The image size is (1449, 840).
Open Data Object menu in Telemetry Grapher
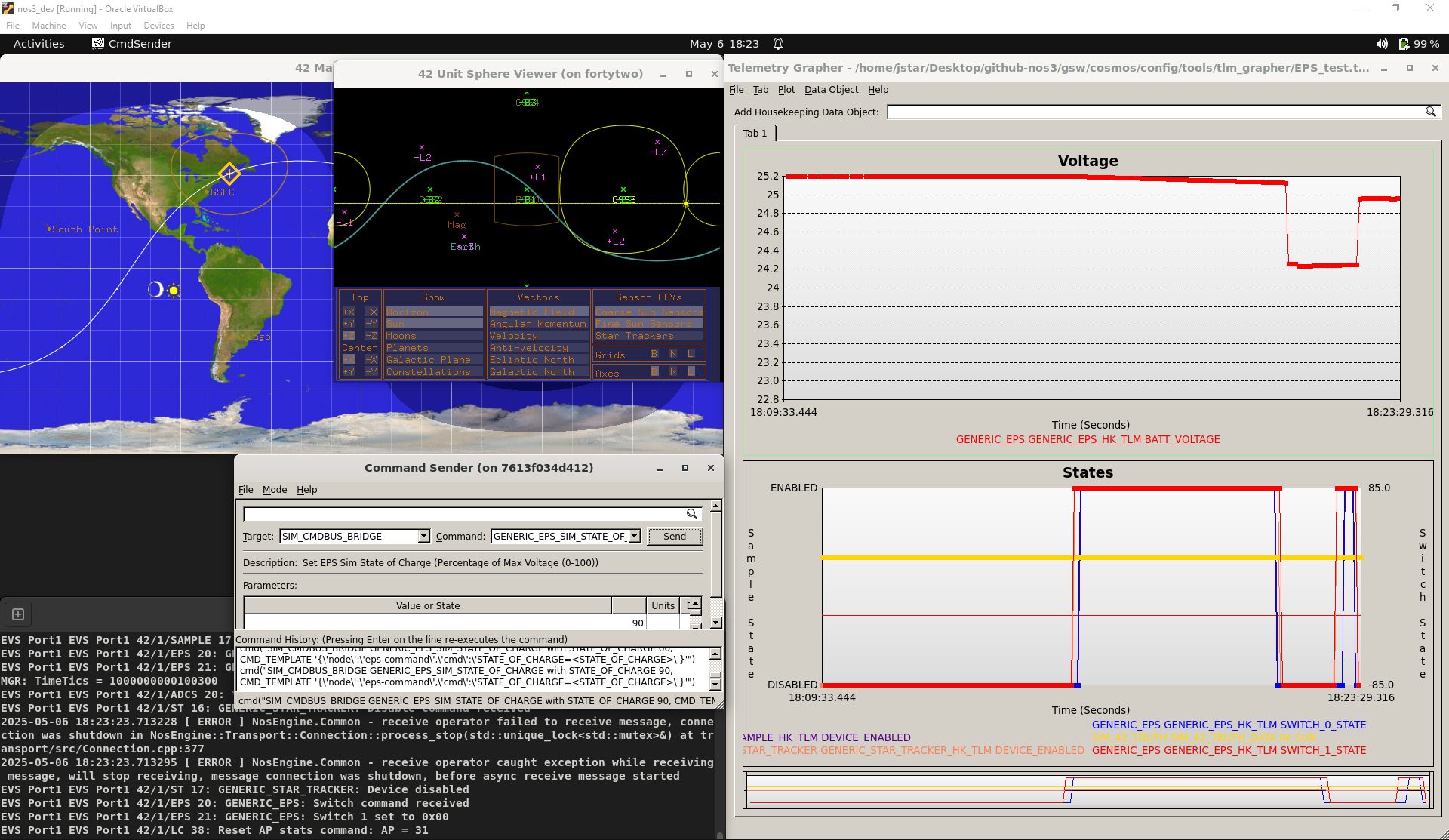click(x=831, y=89)
